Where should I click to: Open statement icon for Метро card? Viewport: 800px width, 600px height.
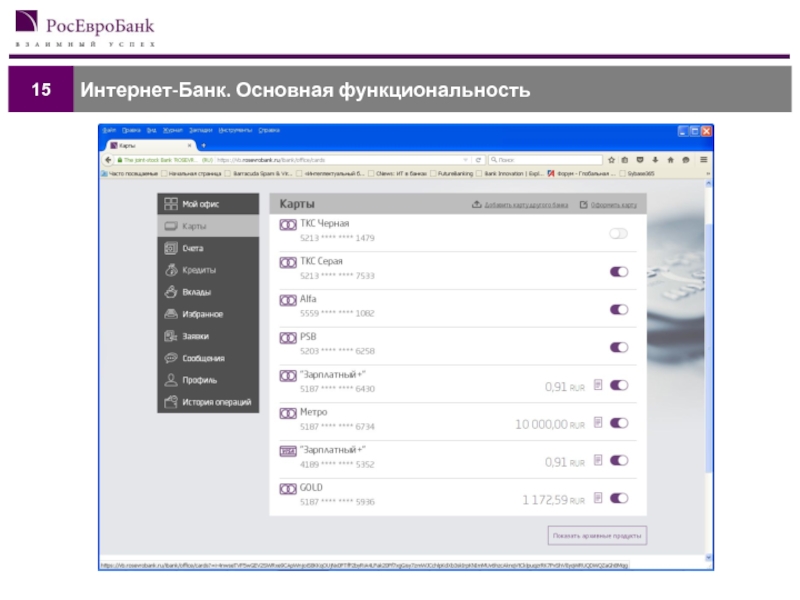tap(598, 422)
